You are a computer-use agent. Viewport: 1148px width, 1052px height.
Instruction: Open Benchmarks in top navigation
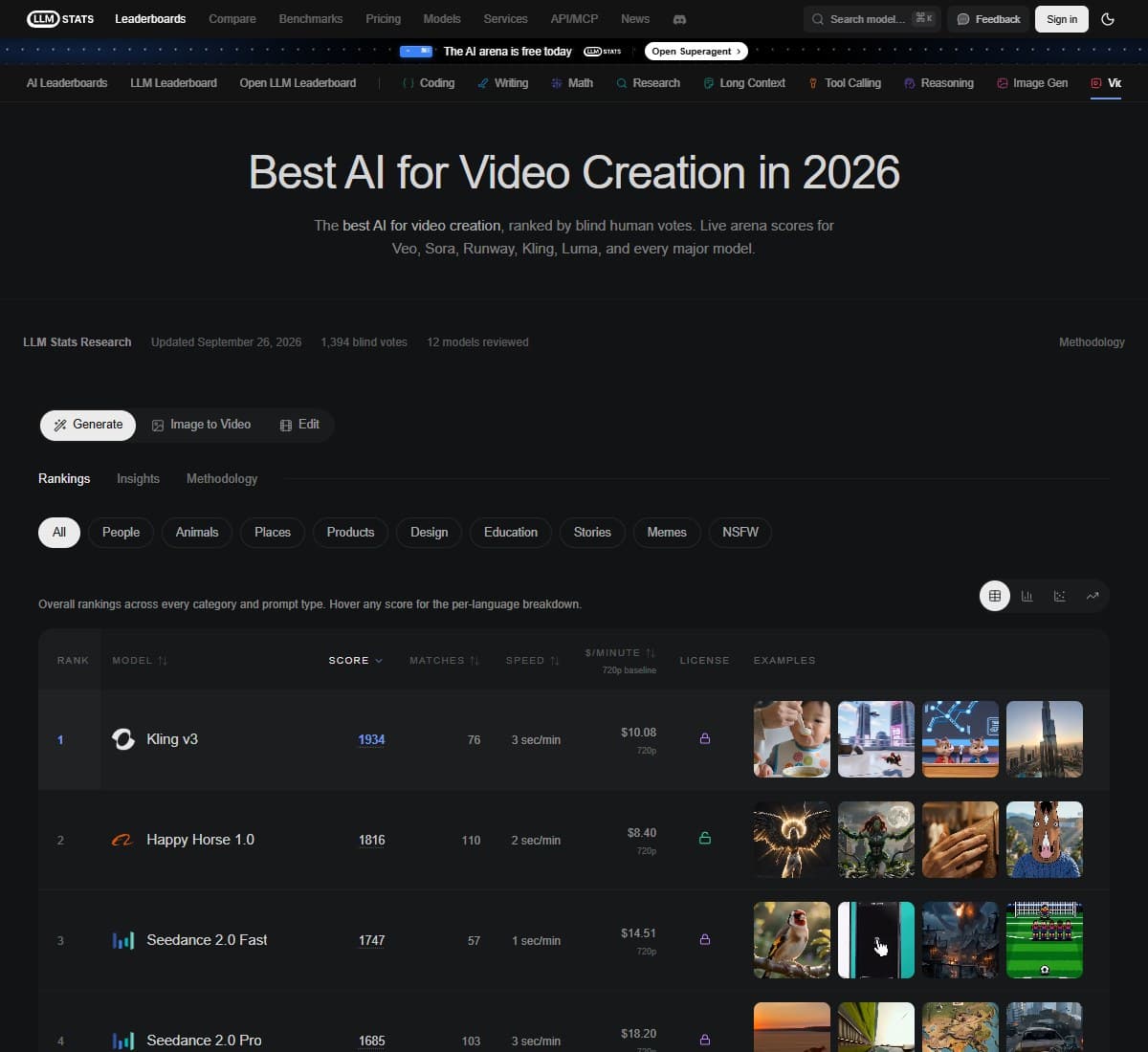point(311,19)
